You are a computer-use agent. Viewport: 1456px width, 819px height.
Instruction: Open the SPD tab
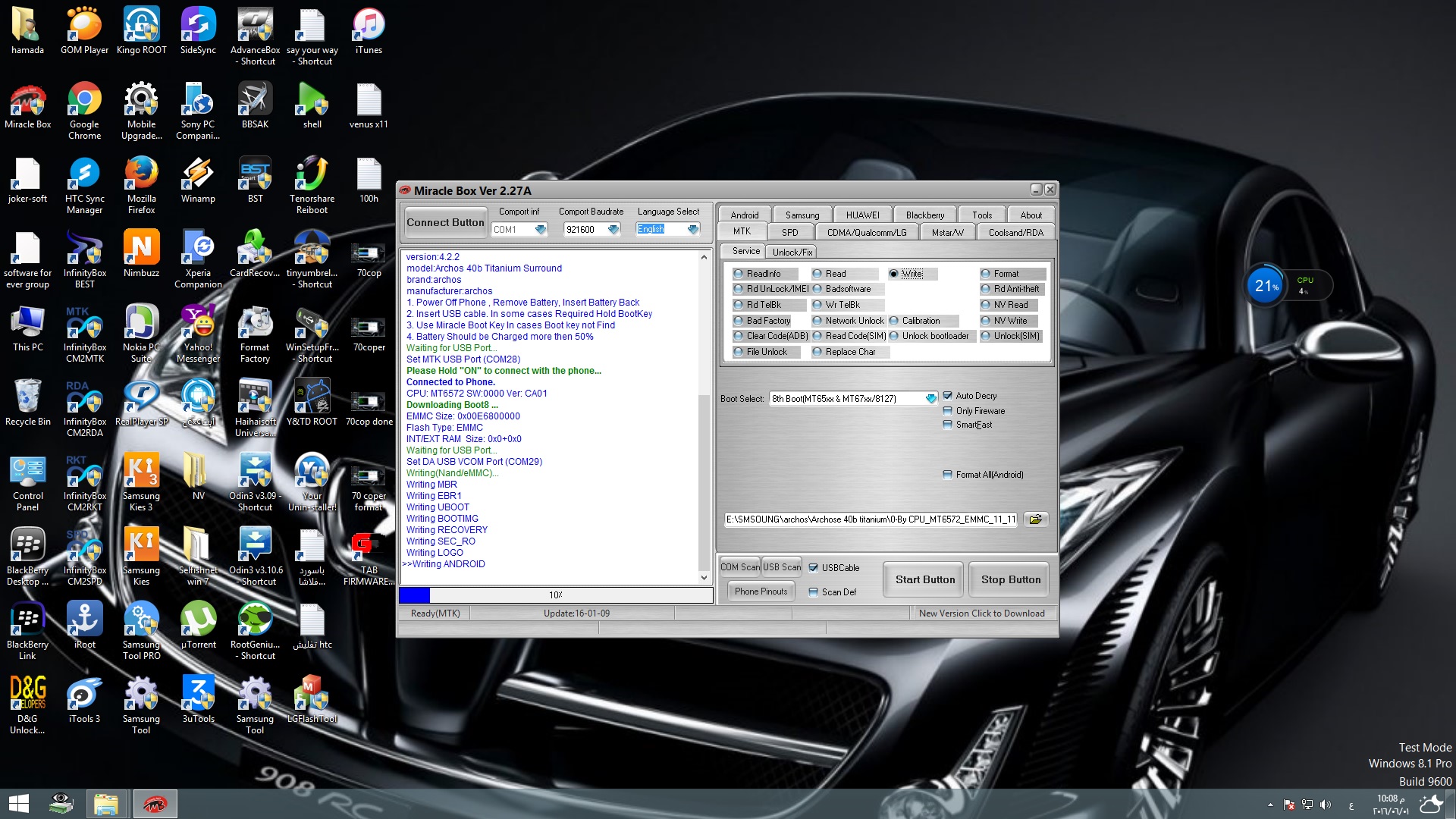789,233
